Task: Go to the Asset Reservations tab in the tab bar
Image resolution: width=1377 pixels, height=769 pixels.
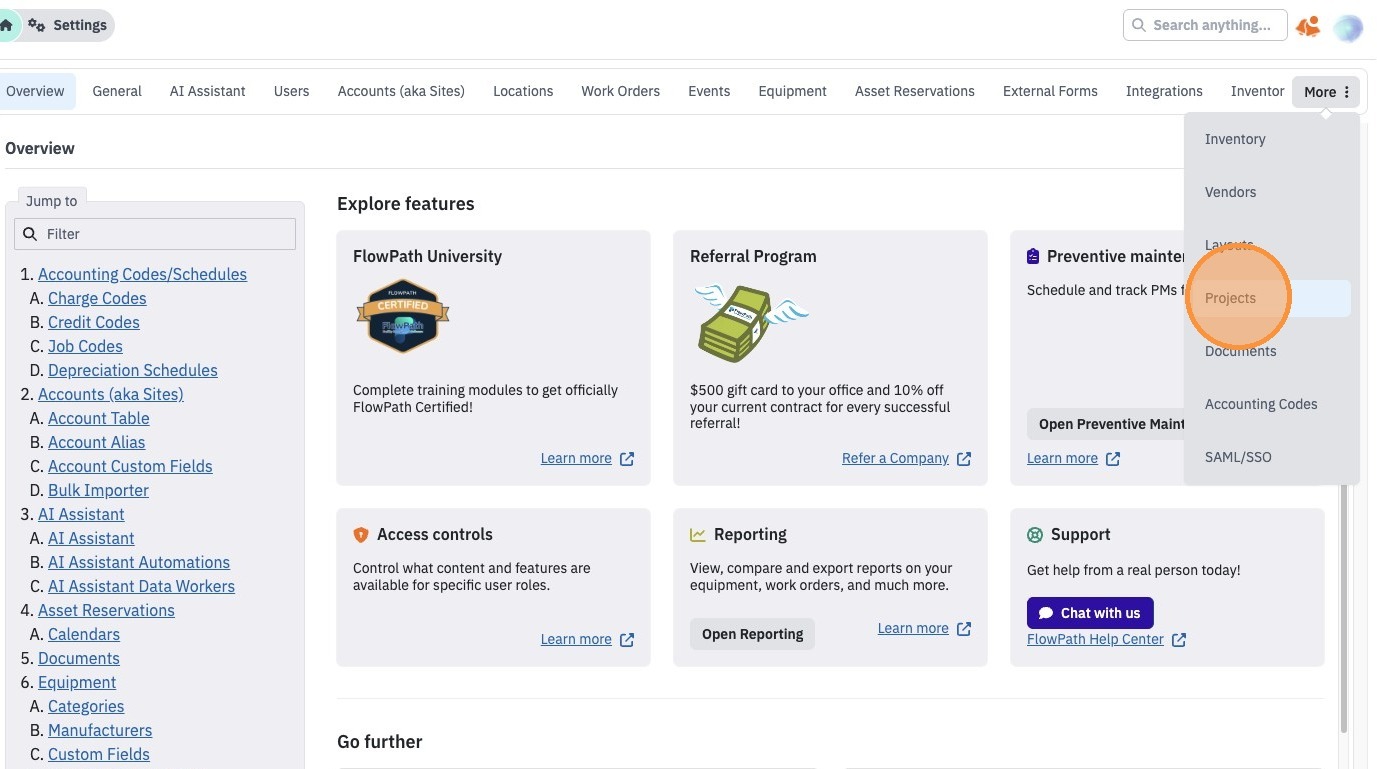Action: 914,91
